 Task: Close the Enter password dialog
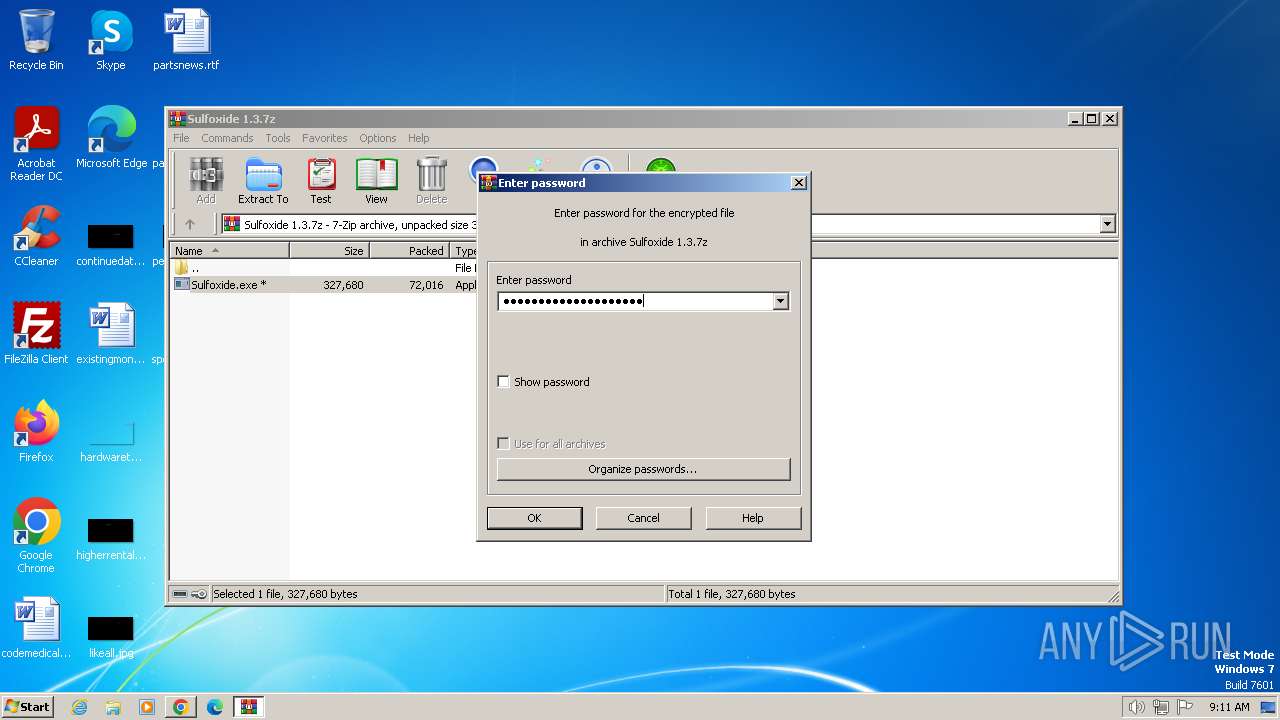pos(798,183)
